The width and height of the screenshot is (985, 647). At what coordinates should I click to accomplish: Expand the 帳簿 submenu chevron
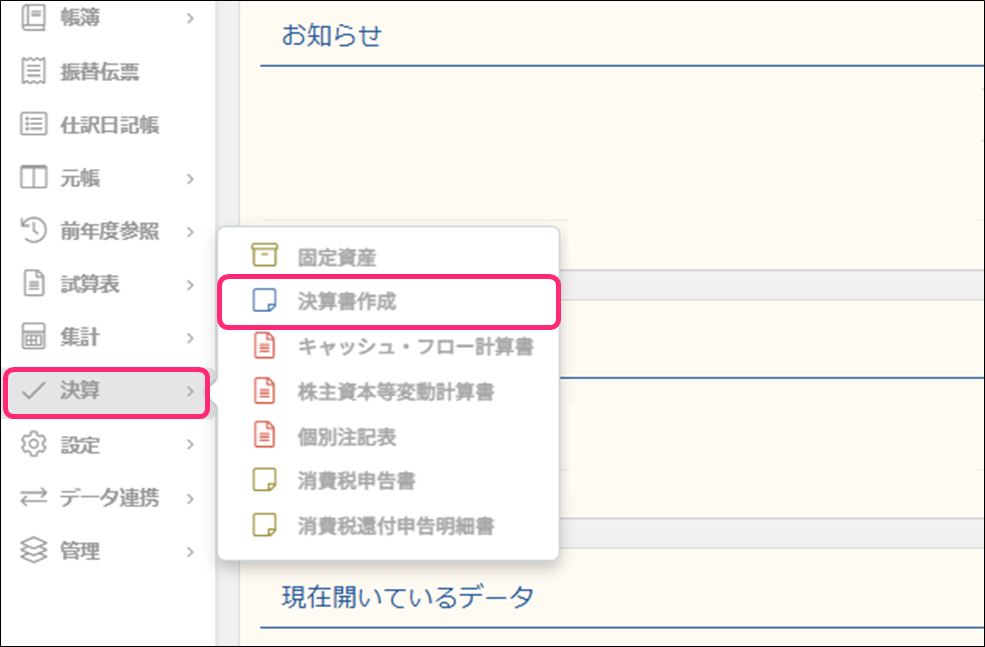[190, 18]
